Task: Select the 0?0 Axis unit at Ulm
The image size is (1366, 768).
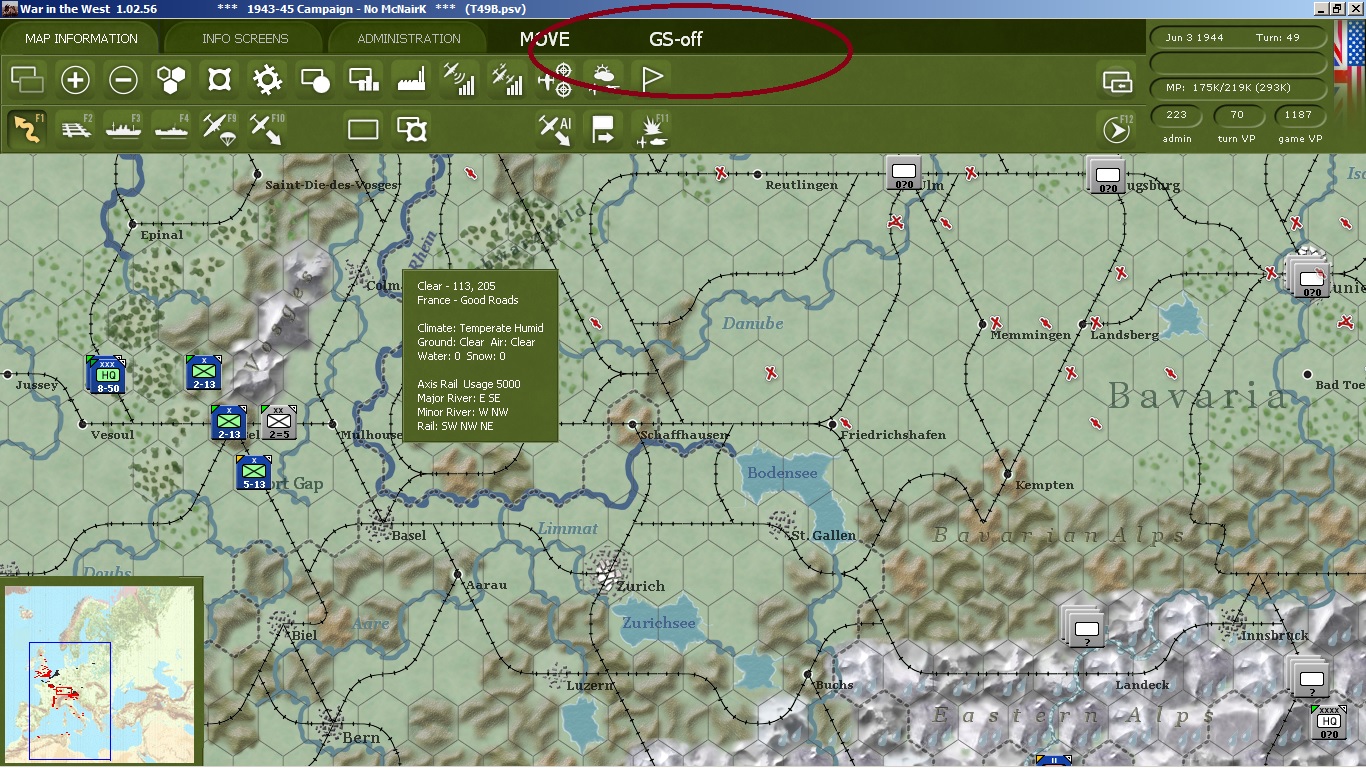Action: tap(903, 173)
